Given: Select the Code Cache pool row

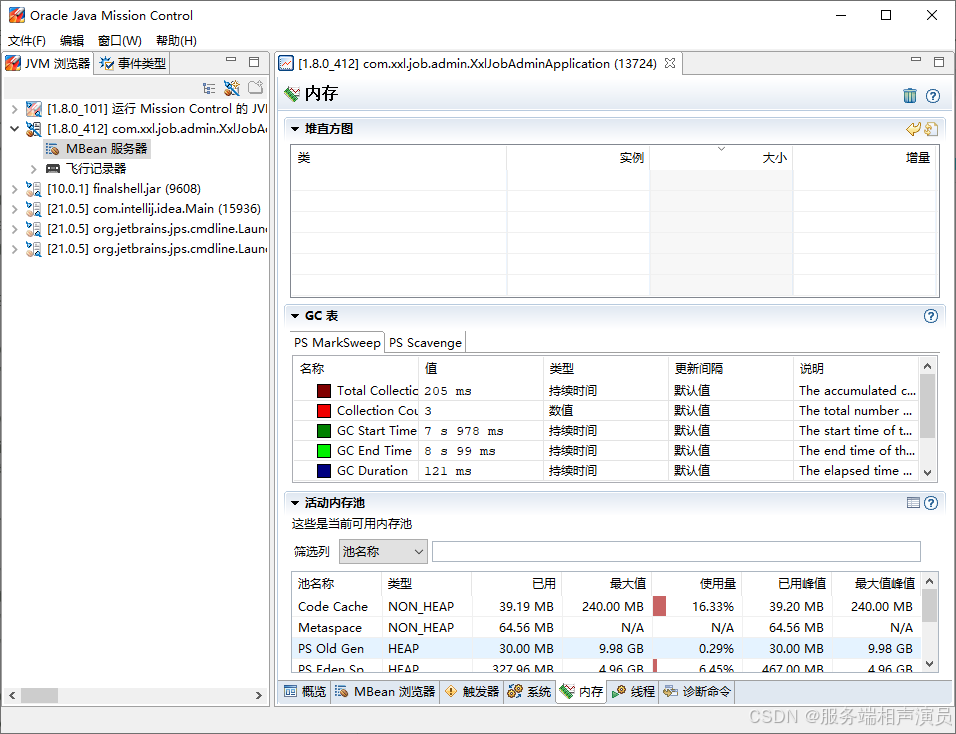Looking at the screenshot, I should (606, 607).
